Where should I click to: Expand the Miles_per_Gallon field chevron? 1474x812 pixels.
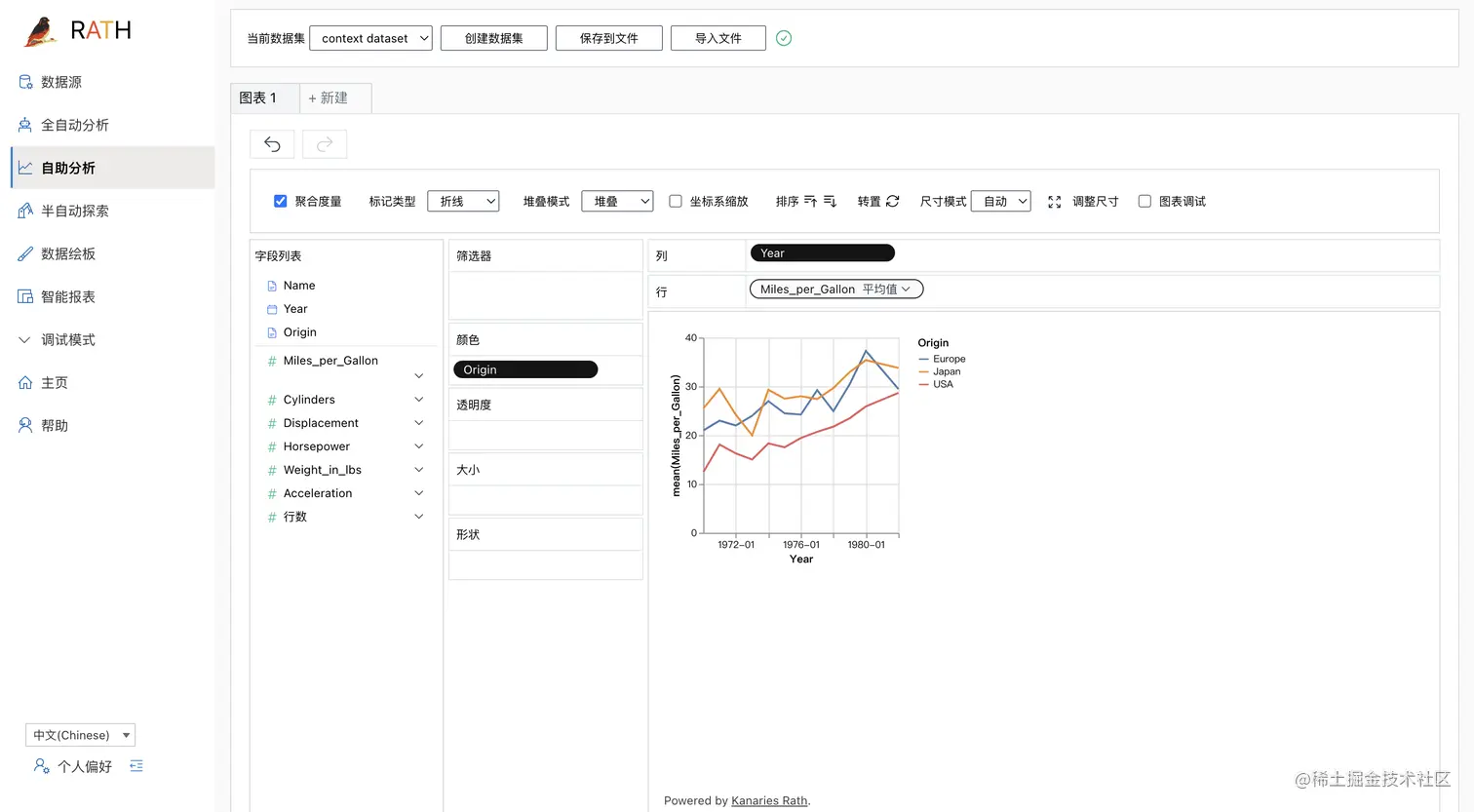pos(419,375)
